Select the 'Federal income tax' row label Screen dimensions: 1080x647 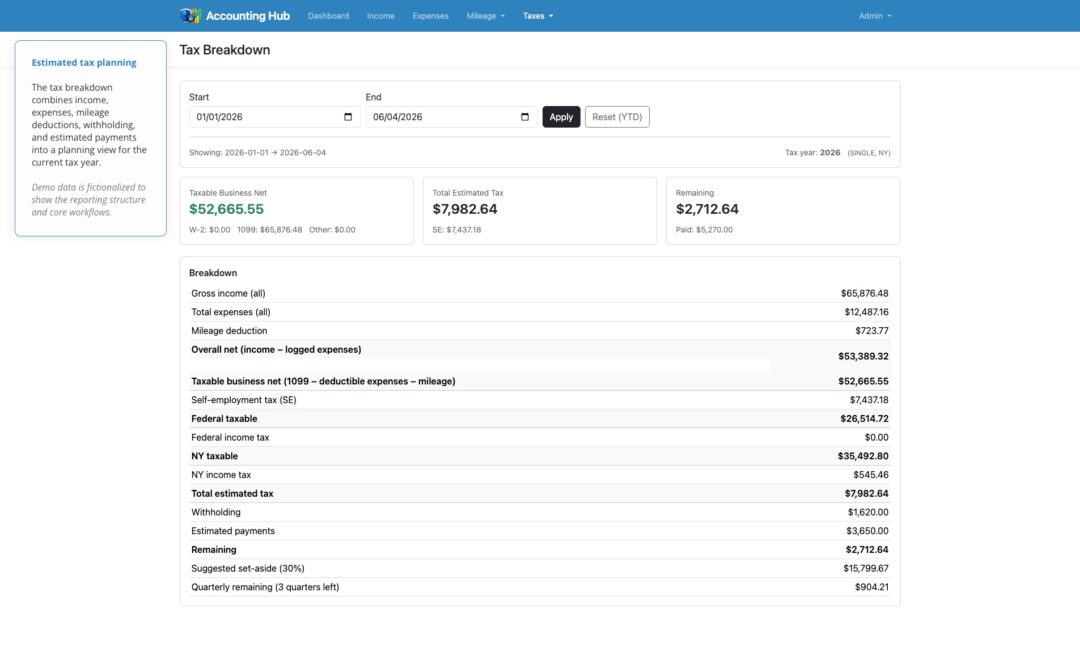coord(230,438)
